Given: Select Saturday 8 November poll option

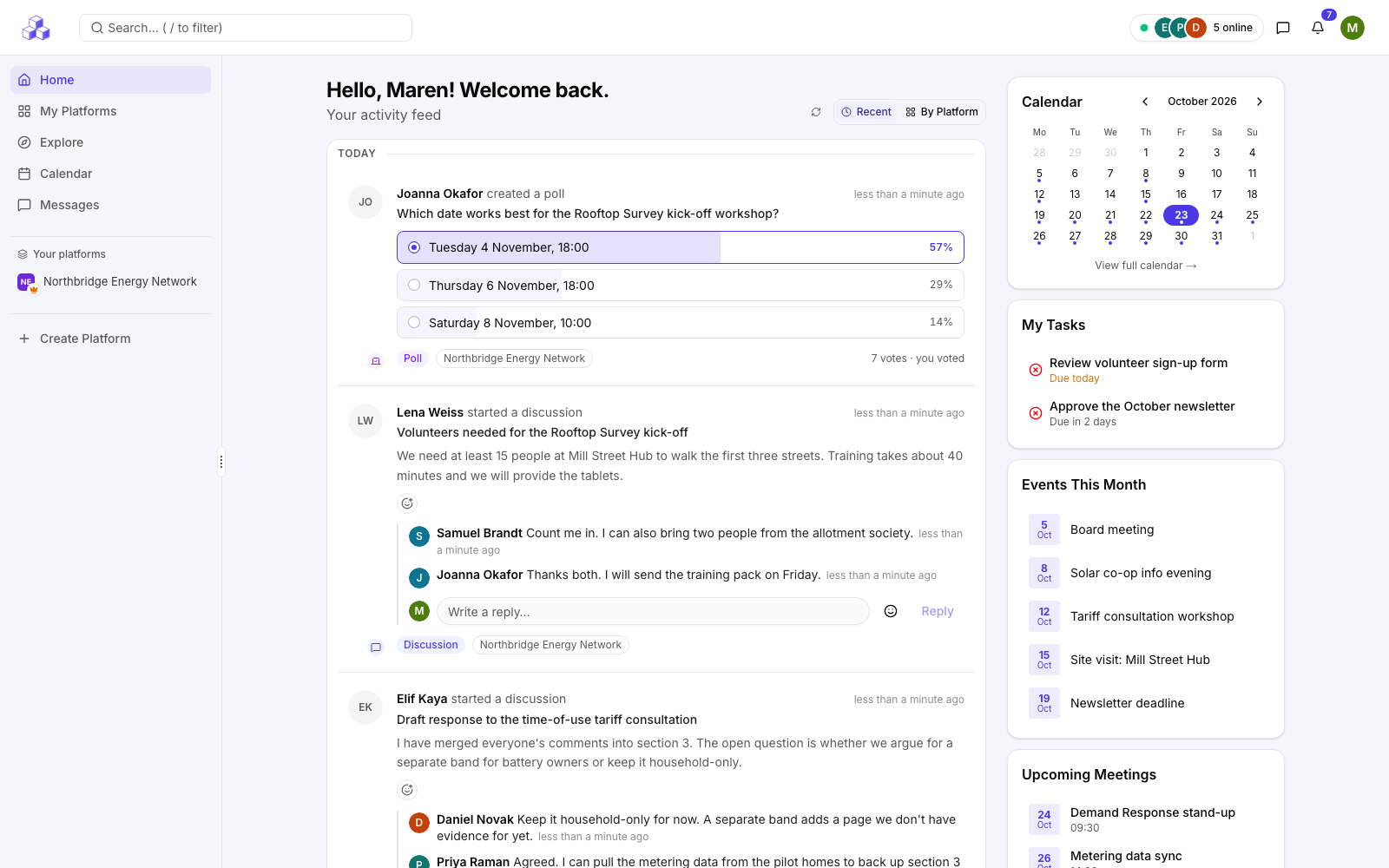Looking at the screenshot, I should (x=681, y=323).
